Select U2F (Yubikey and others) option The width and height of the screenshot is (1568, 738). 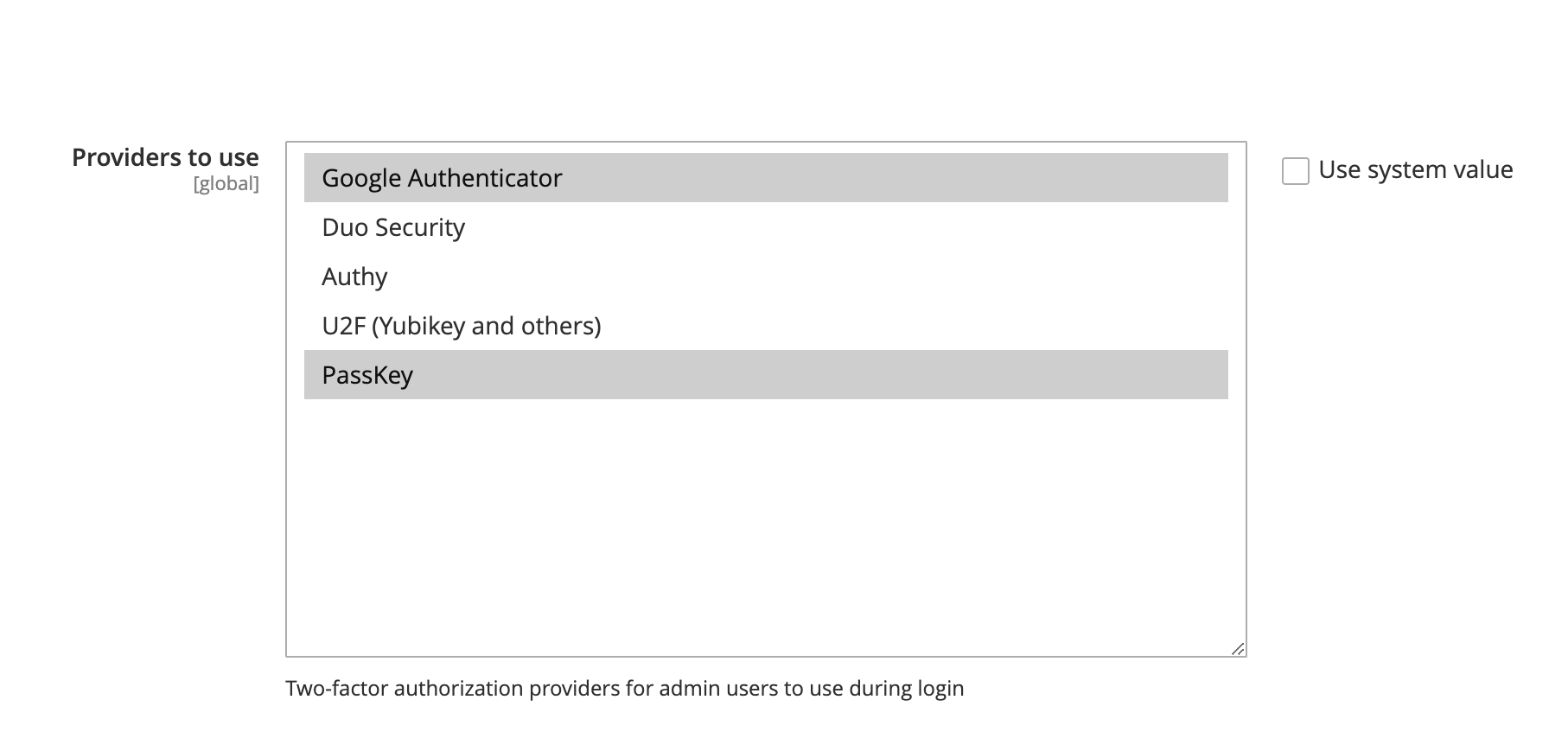pyautogui.click(x=461, y=326)
